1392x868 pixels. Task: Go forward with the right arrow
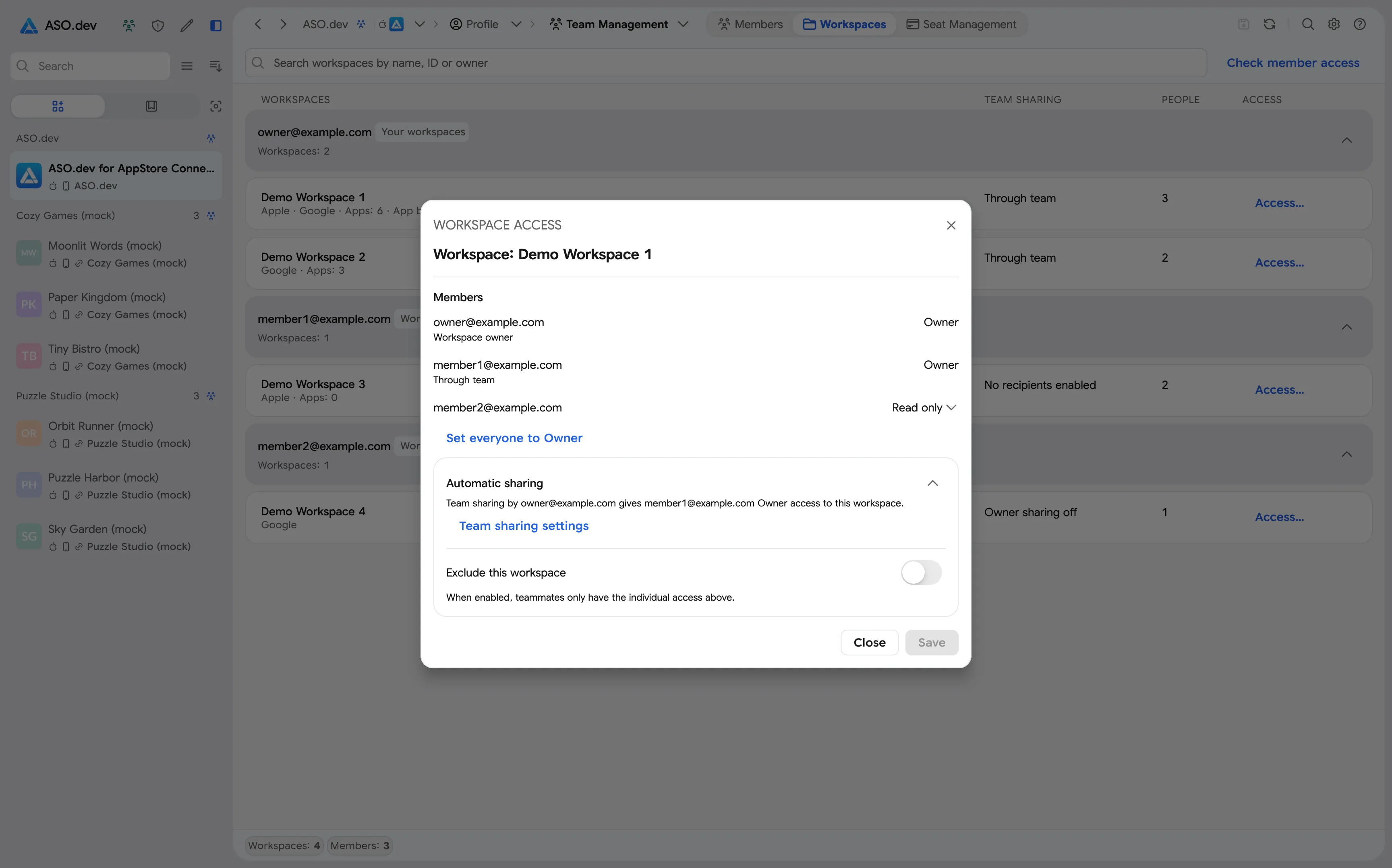pos(283,24)
